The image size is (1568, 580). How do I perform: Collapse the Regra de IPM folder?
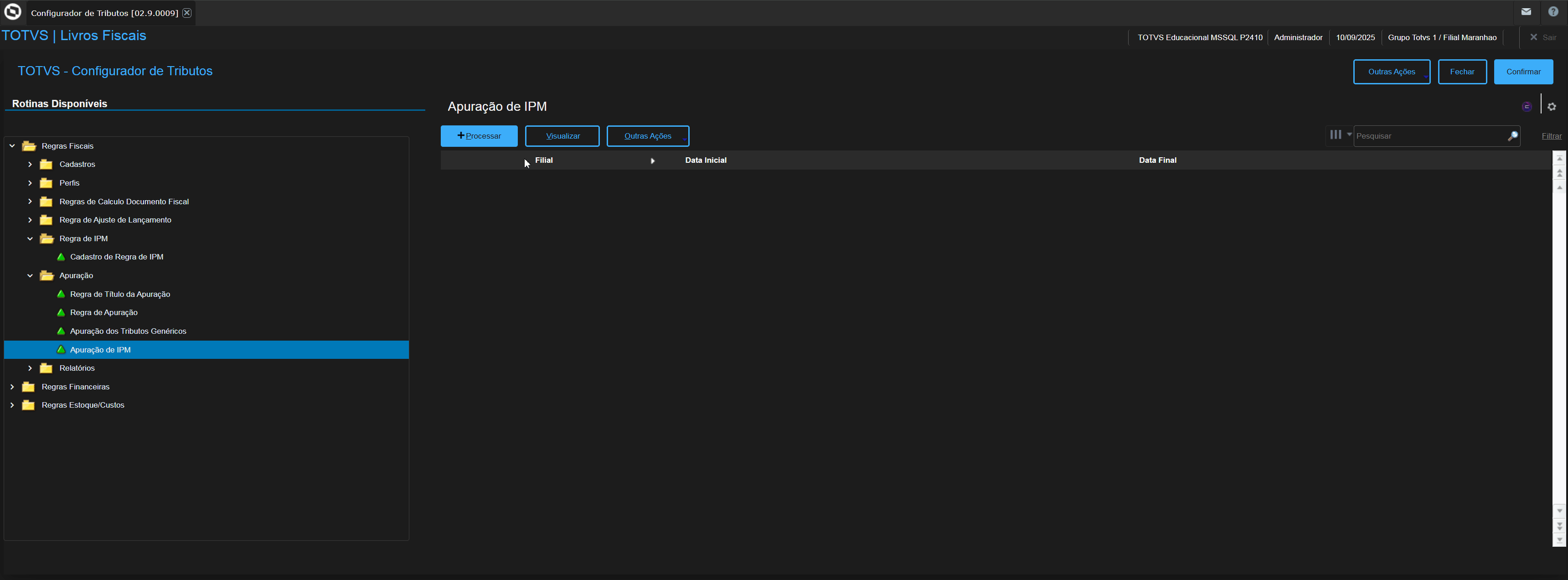pyautogui.click(x=30, y=238)
